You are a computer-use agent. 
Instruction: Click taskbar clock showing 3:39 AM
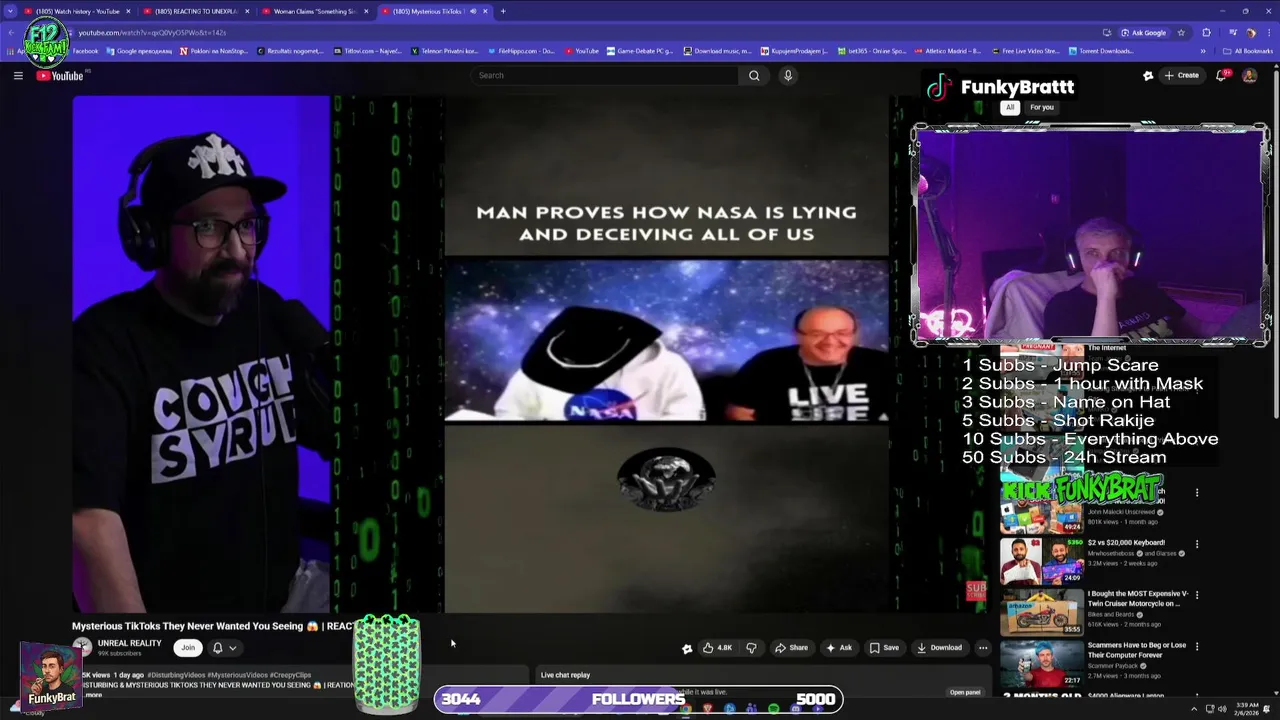(1247, 709)
